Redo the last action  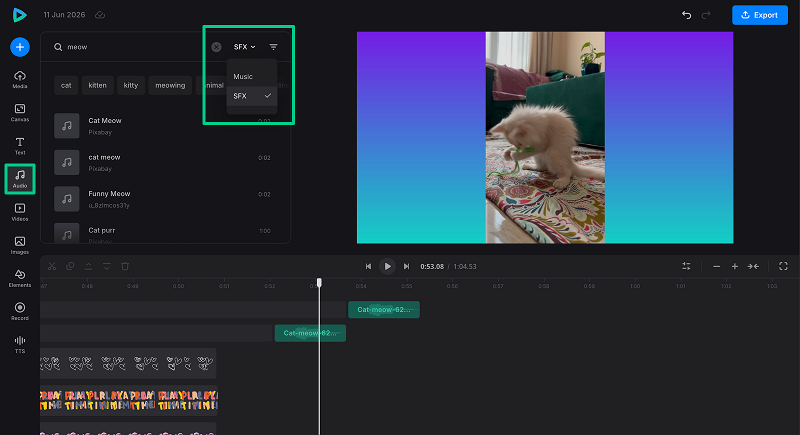706,15
